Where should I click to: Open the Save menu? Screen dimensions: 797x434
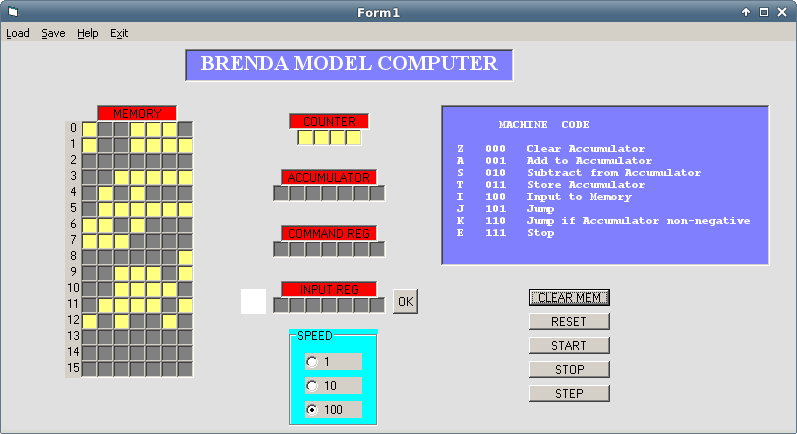pyautogui.click(x=53, y=33)
